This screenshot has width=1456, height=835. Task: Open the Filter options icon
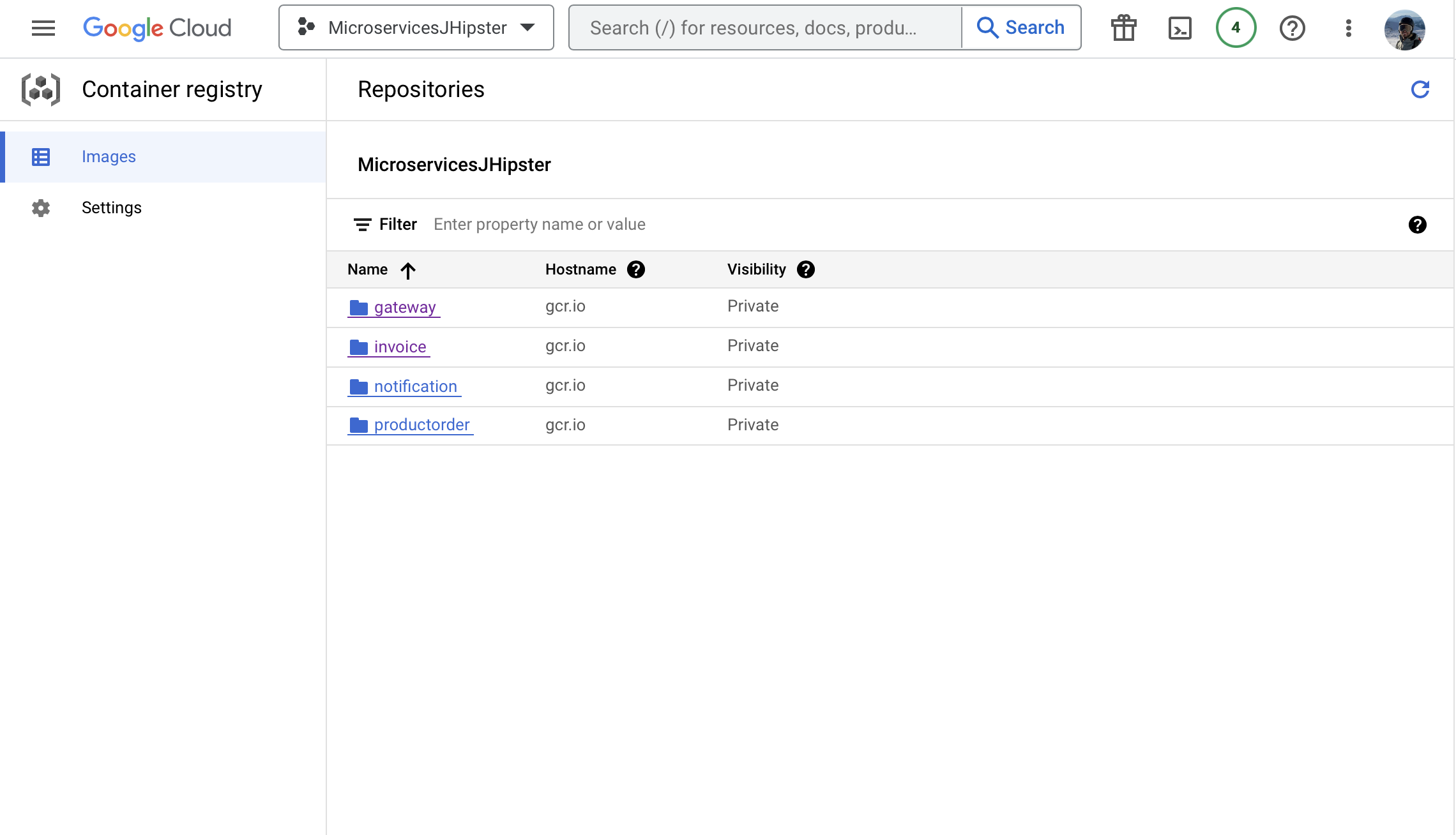click(x=362, y=224)
